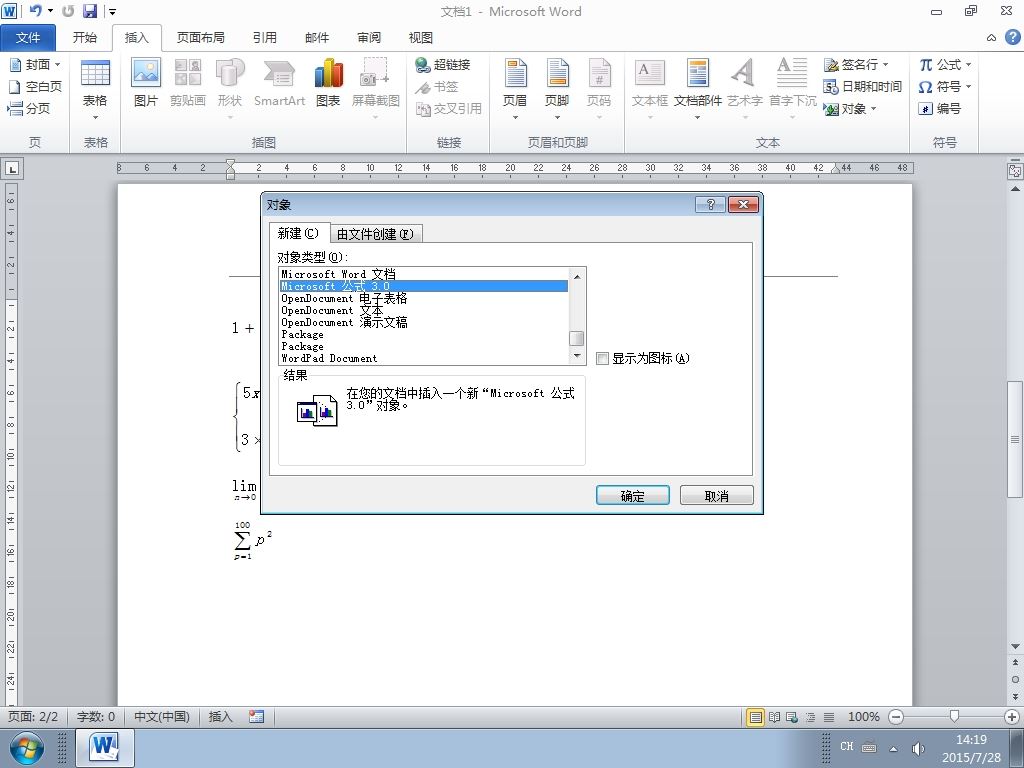Switch to the 开始 Home tab

coord(85,37)
